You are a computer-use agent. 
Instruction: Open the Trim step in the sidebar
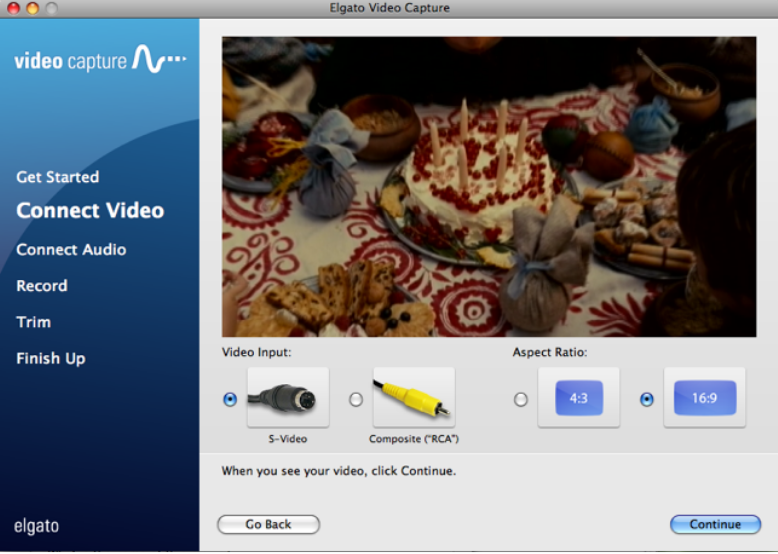[x=33, y=322]
